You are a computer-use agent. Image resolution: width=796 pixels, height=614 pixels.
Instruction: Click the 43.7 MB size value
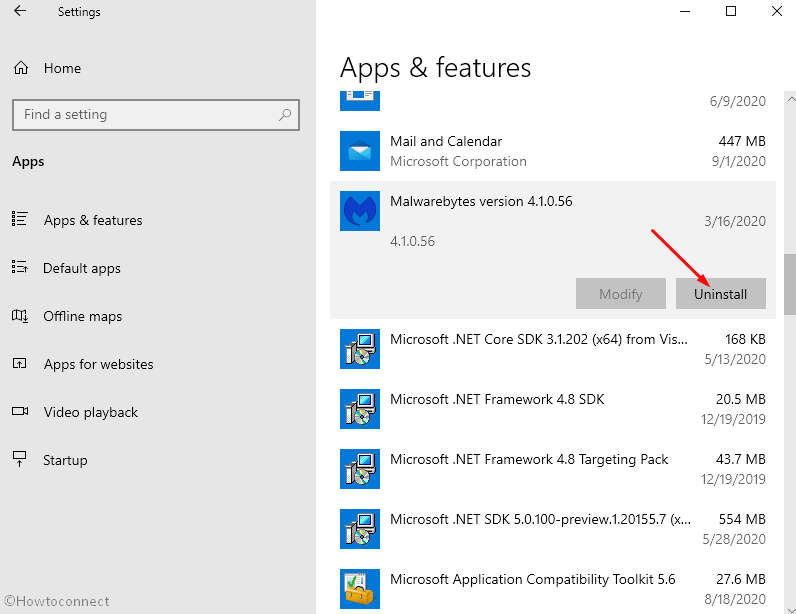click(740, 459)
